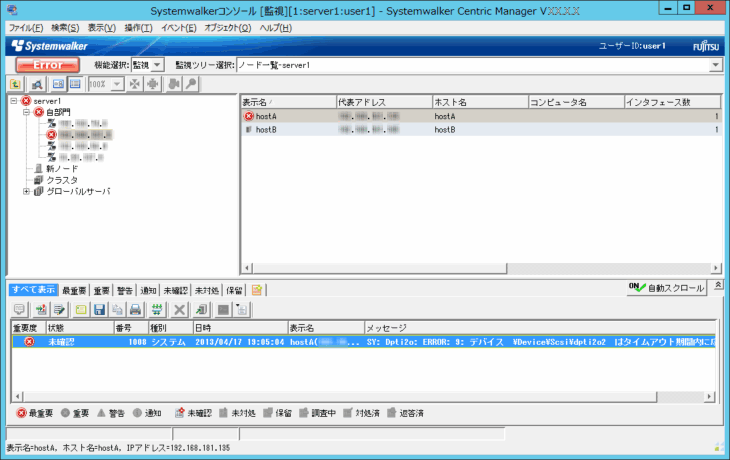Click the yellow note icon in event toolbar
730x460 pixels.
[81, 310]
